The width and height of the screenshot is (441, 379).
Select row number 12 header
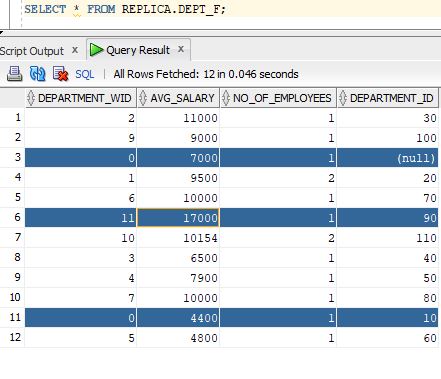pos(12,337)
